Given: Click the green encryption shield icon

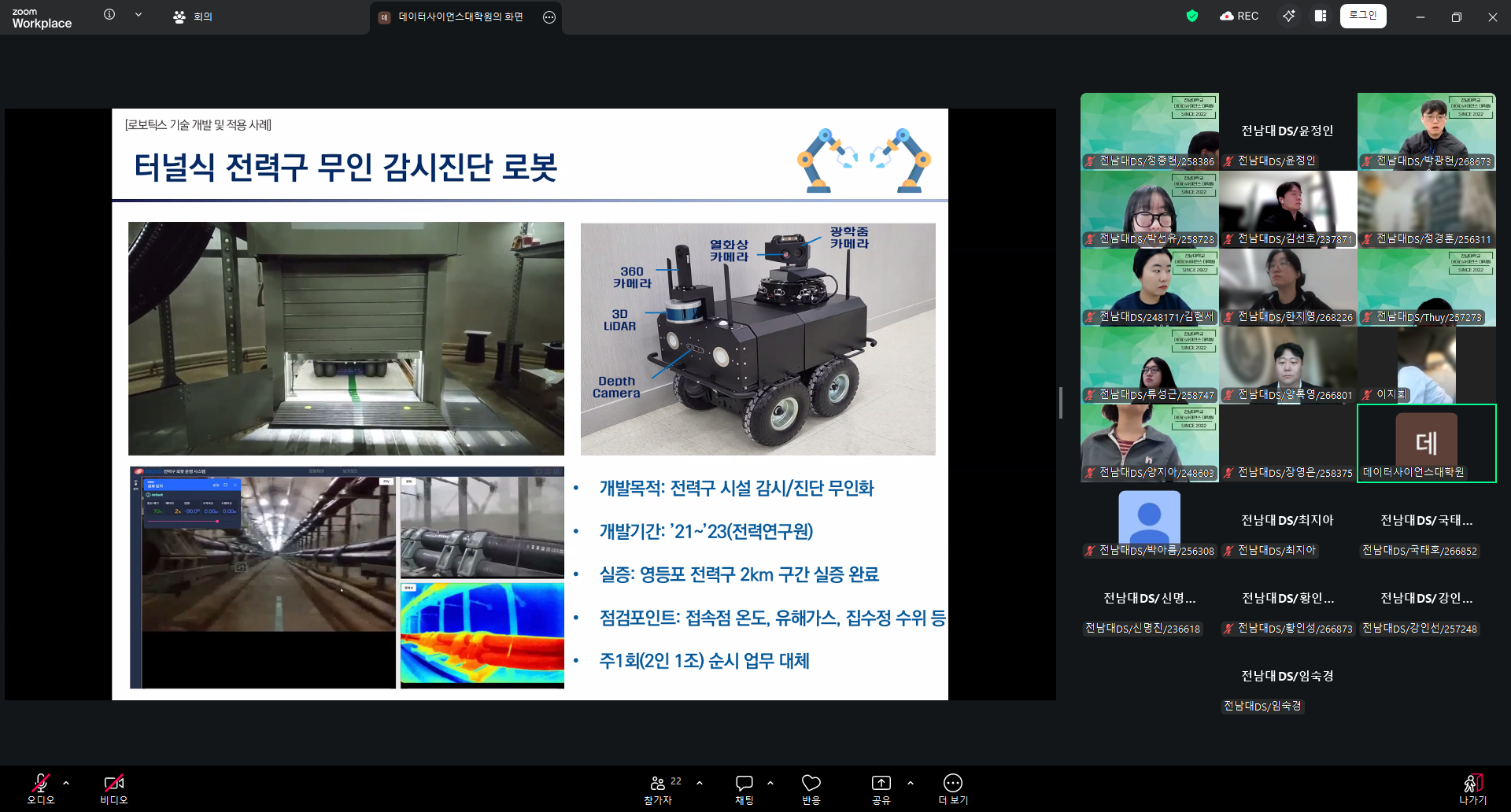Looking at the screenshot, I should tap(1192, 16).
